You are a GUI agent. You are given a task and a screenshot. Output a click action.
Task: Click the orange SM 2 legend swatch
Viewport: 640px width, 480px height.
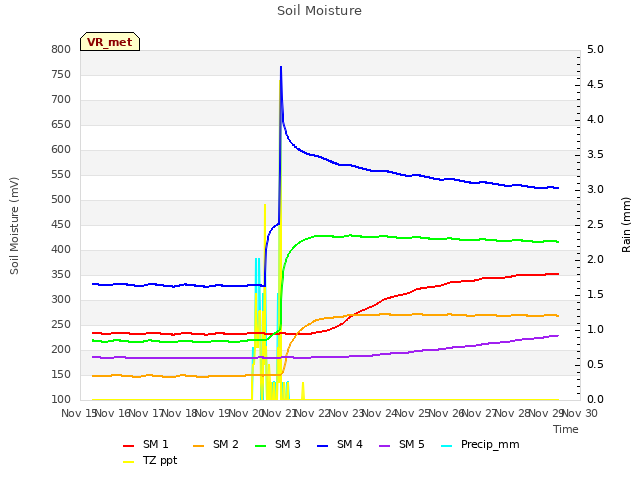point(199,446)
